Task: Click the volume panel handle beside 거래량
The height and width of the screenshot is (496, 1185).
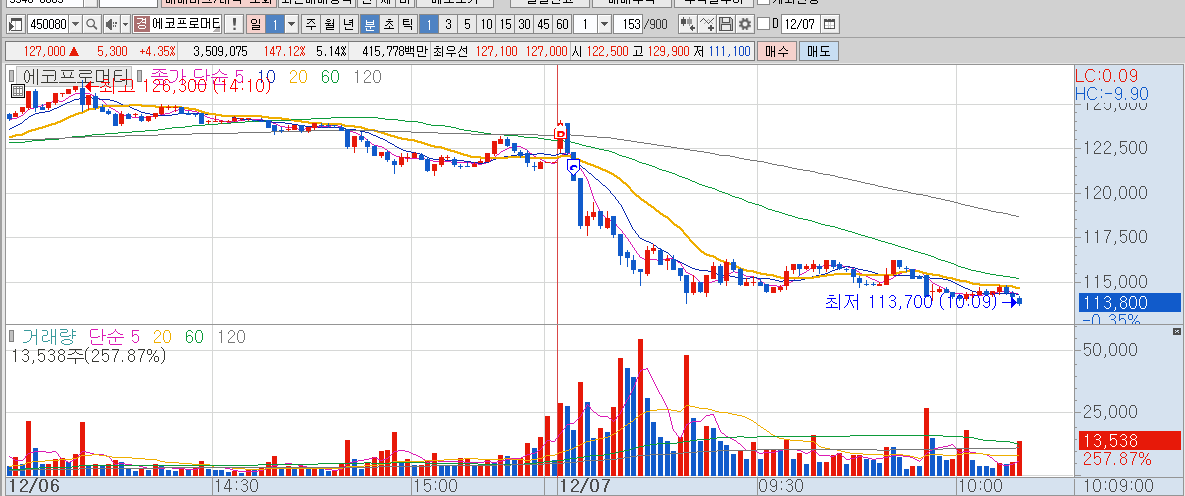Action: (x=11, y=336)
